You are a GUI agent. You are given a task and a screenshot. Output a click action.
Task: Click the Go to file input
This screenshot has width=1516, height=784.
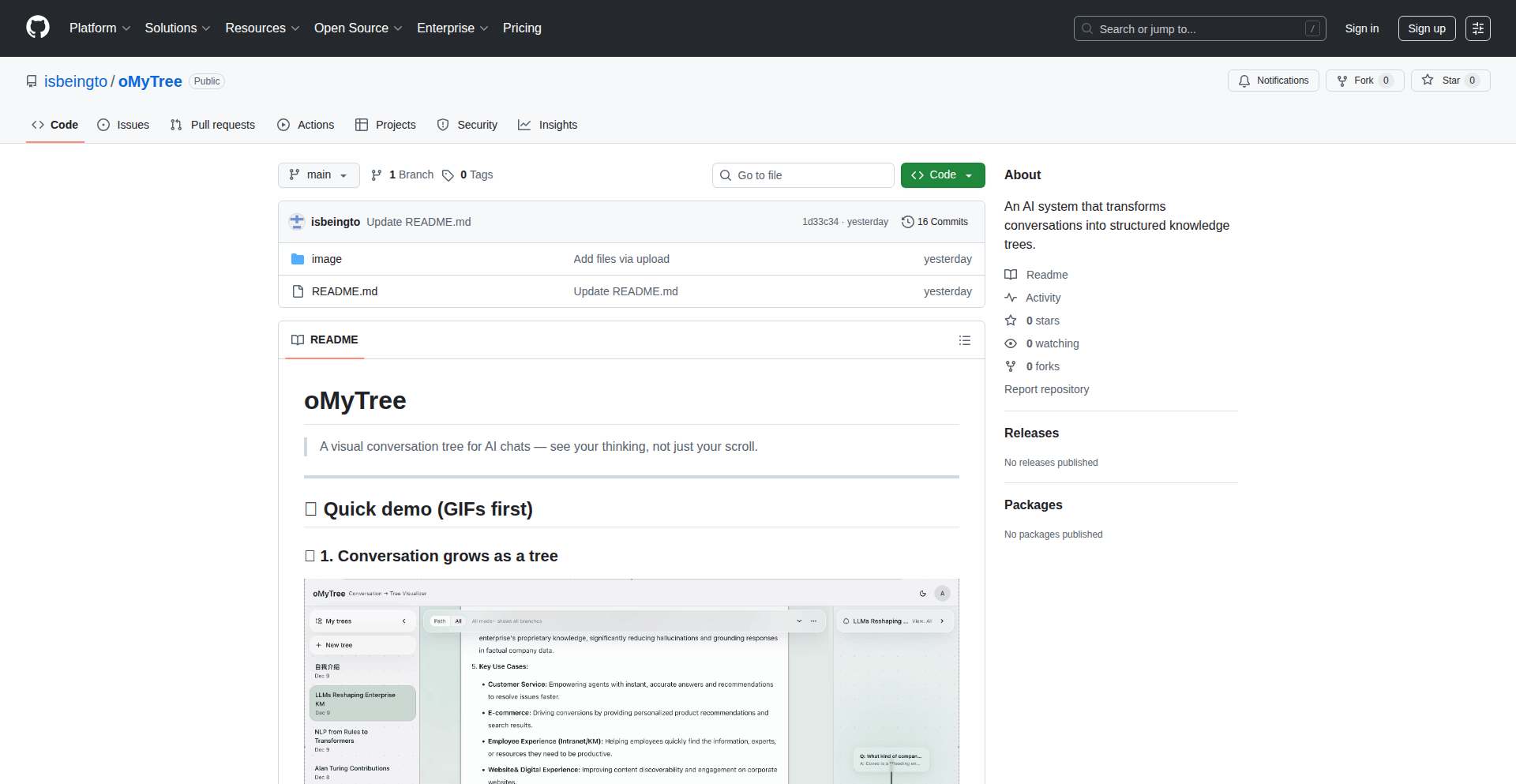[x=803, y=175]
